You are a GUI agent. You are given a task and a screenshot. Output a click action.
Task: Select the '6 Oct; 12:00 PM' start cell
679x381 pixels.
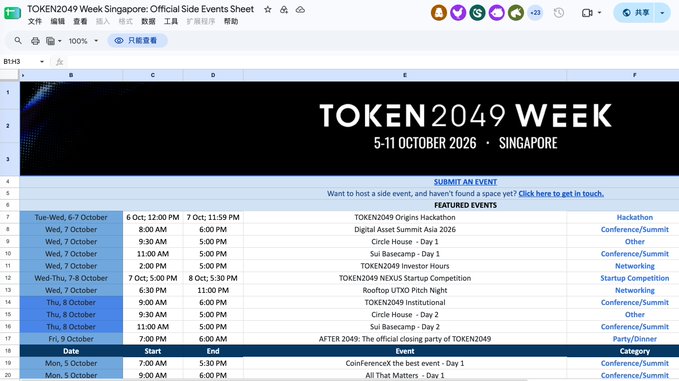153,217
